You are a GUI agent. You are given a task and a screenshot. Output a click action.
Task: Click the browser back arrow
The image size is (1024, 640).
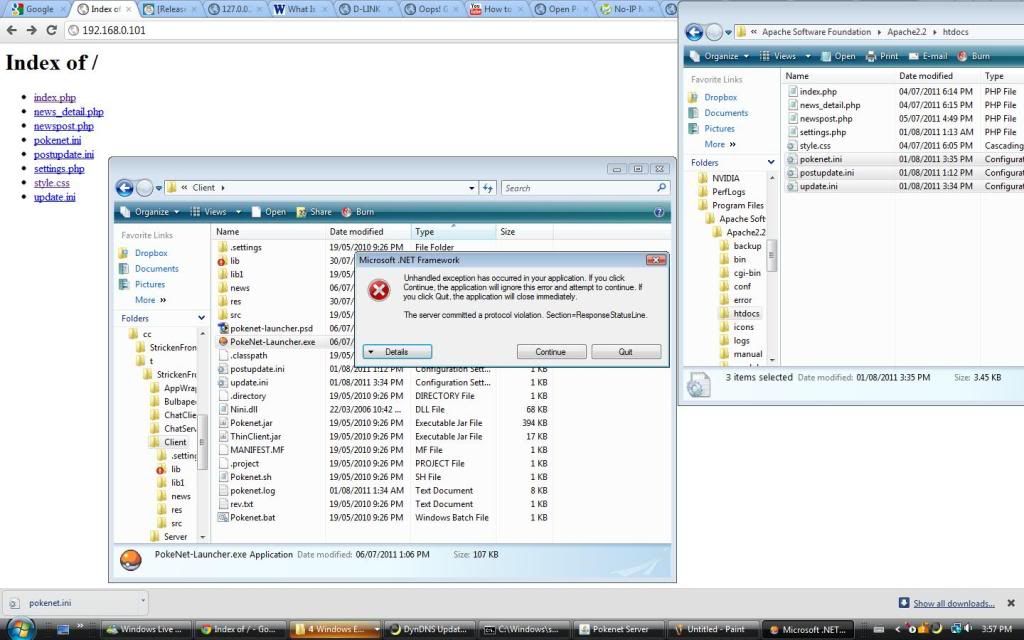point(11,30)
